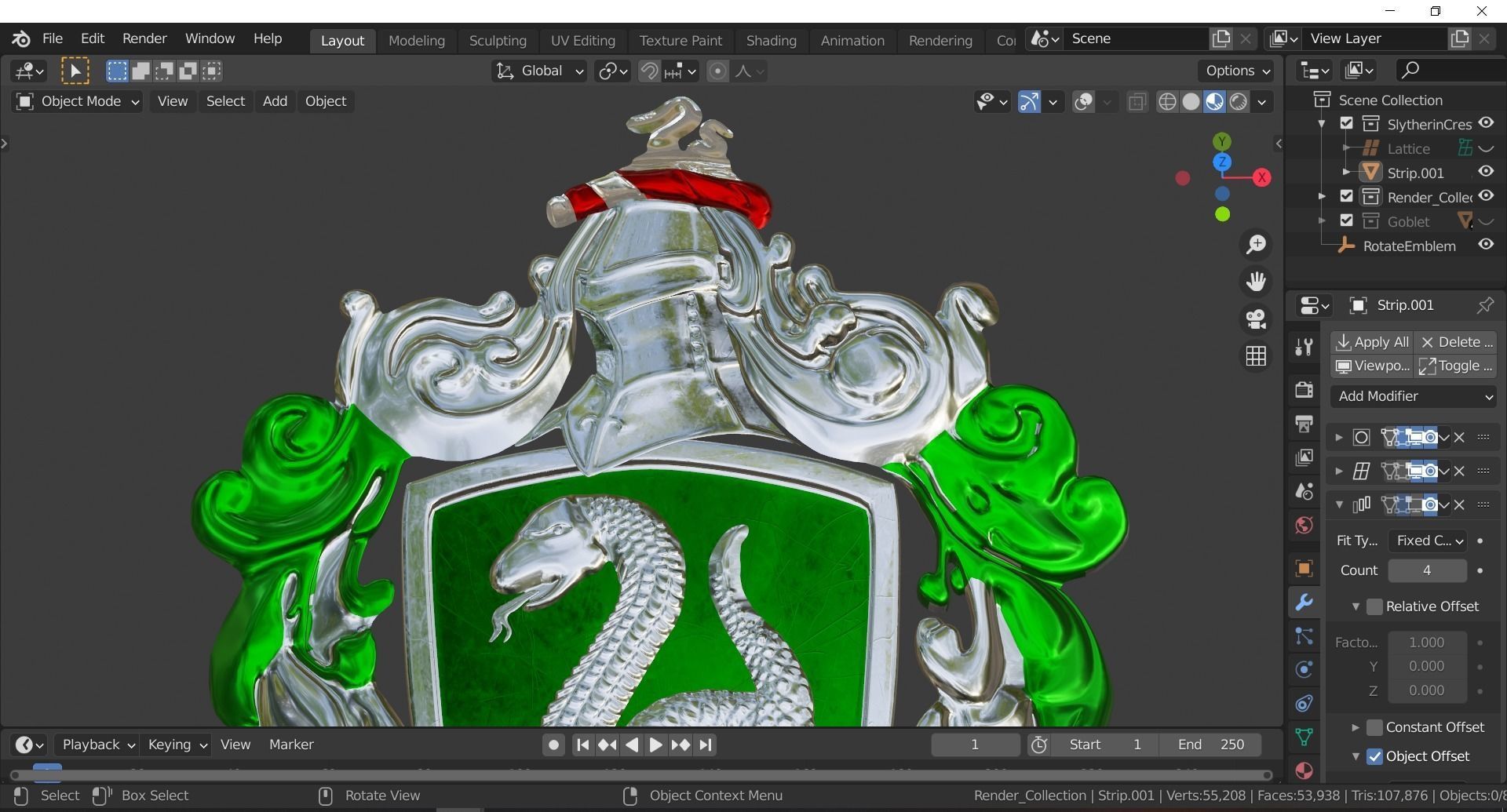Open Tool properties tab
The height and width of the screenshot is (812, 1507).
click(1304, 347)
